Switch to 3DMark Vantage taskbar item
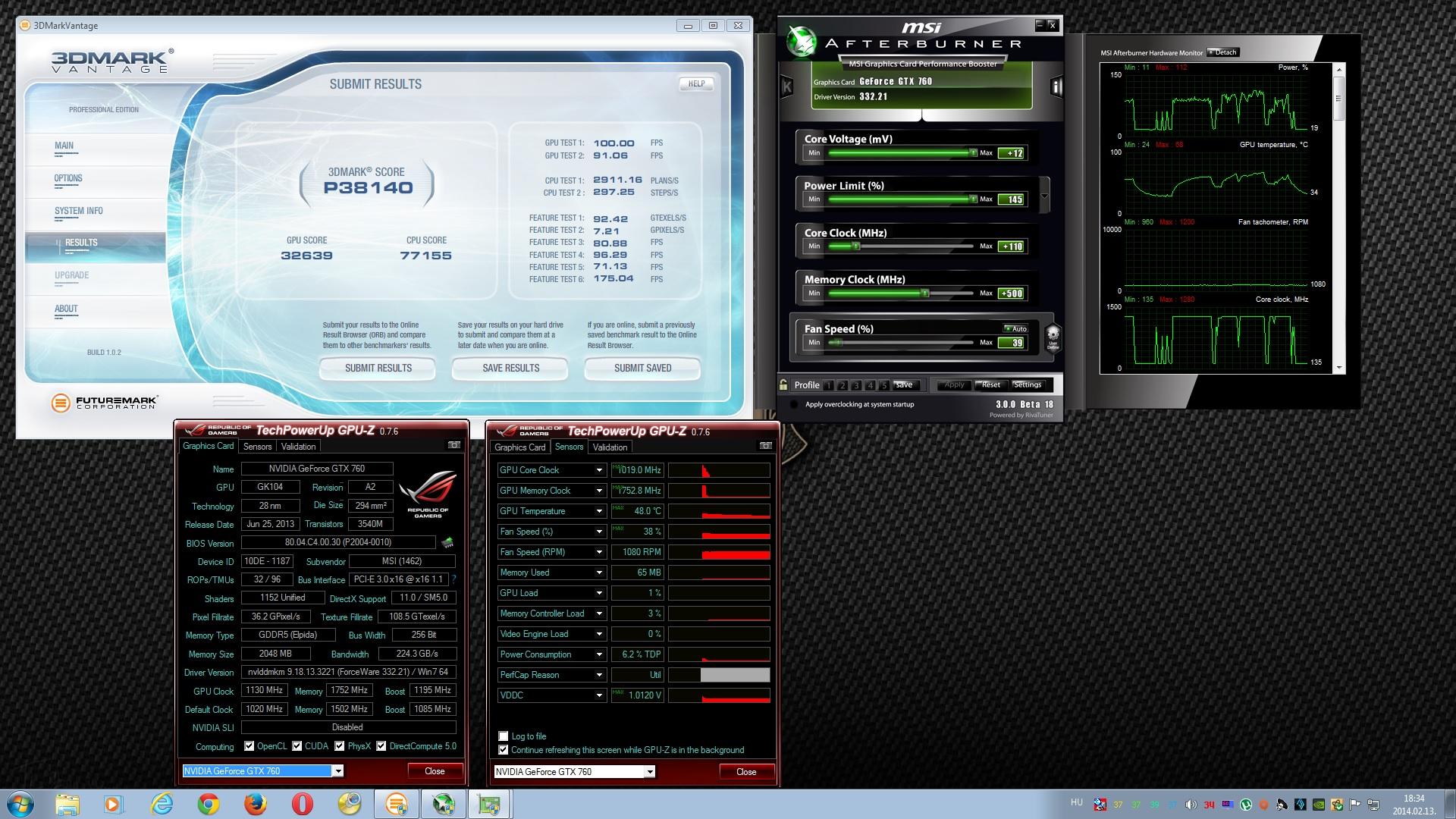1456x819 pixels. 397,804
